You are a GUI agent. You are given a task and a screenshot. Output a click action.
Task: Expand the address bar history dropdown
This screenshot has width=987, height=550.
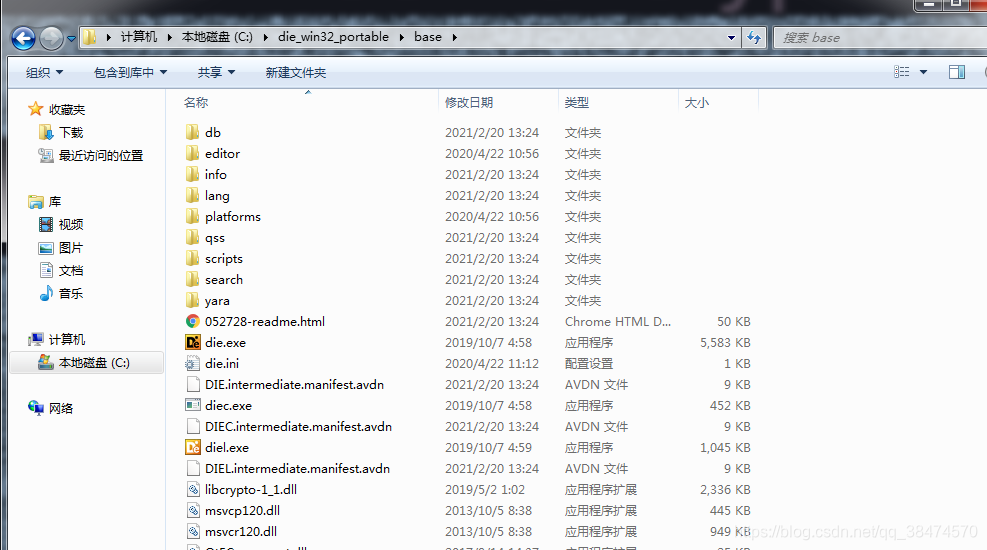click(x=731, y=38)
